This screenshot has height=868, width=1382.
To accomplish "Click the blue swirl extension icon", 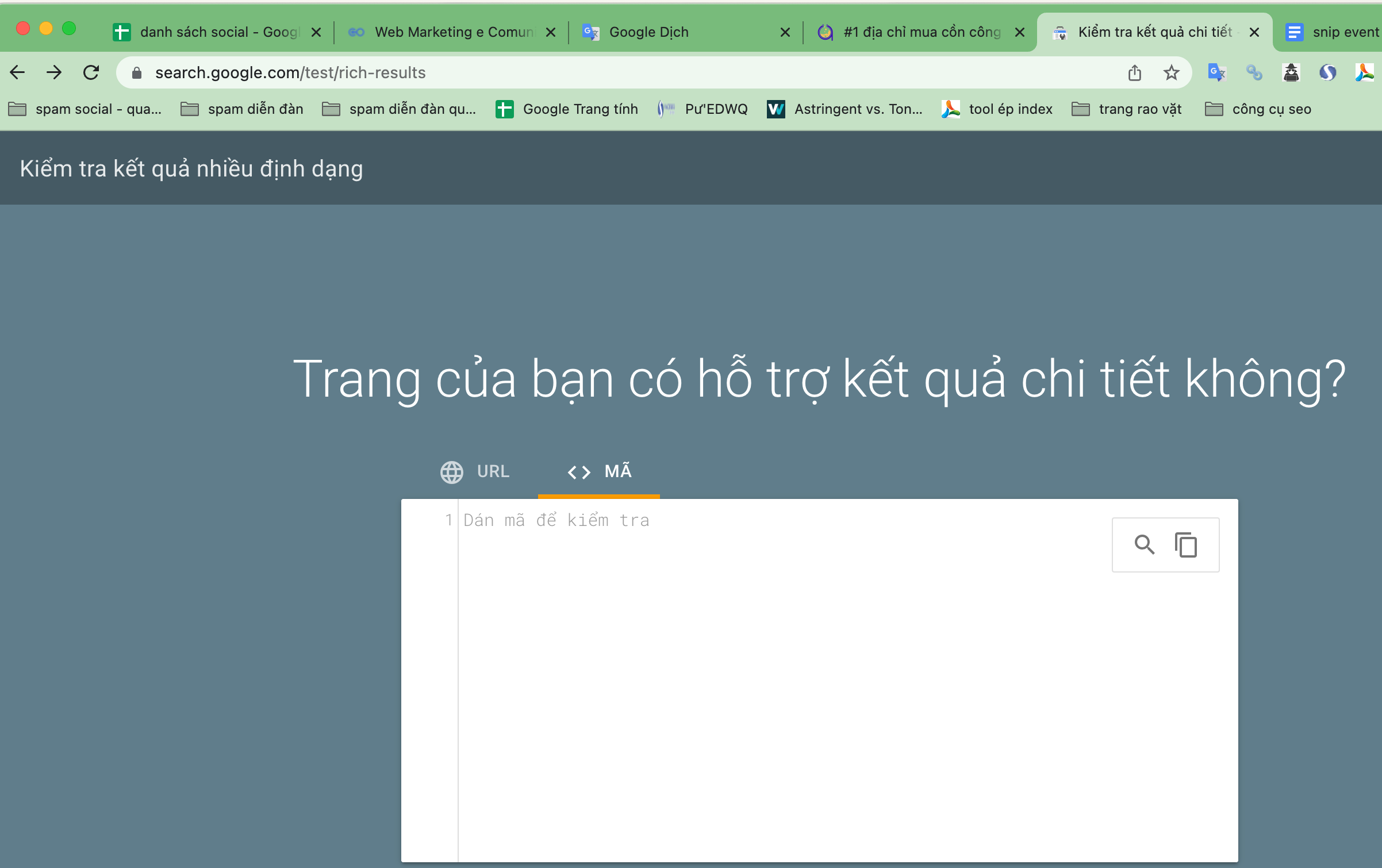I will point(1328,72).
